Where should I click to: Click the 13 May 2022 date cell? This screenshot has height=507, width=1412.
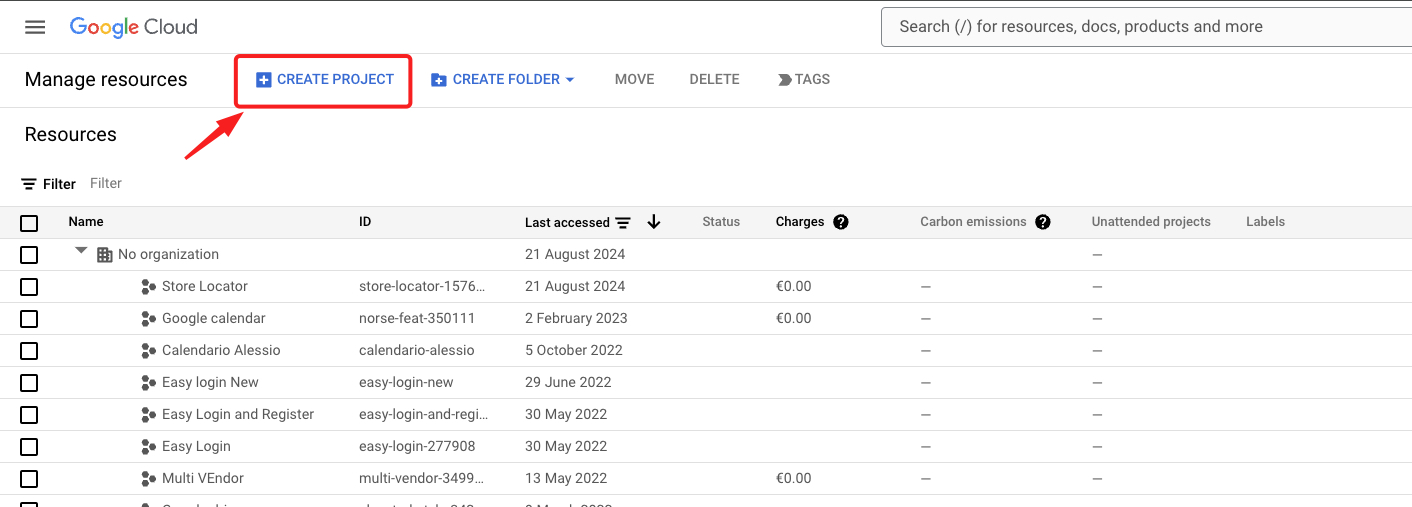tap(566, 479)
